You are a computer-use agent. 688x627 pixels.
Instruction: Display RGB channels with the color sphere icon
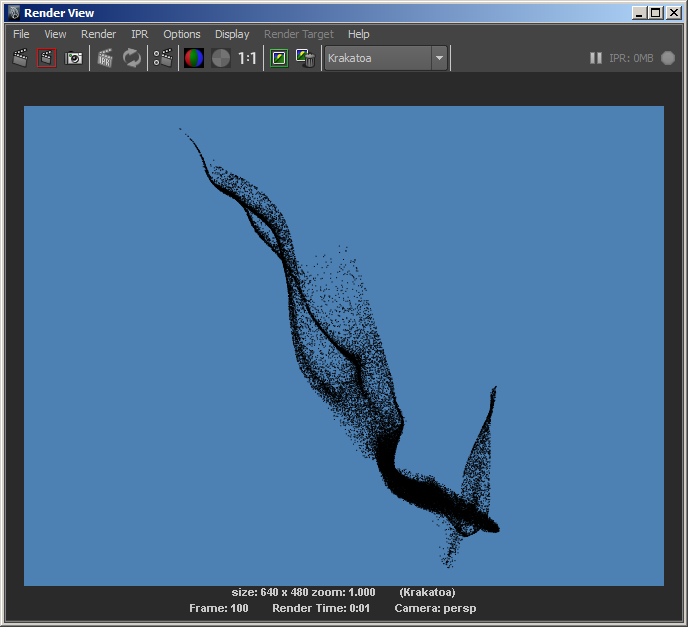[194, 58]
